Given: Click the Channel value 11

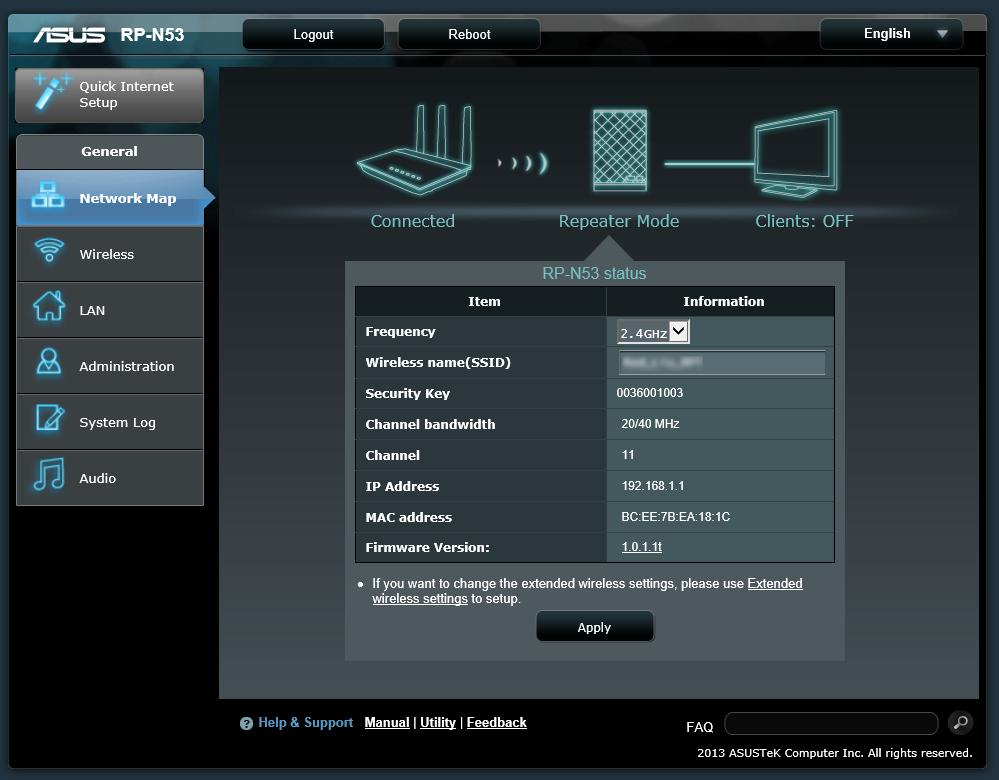Looking at the screenshot, I should click(628, 455).
